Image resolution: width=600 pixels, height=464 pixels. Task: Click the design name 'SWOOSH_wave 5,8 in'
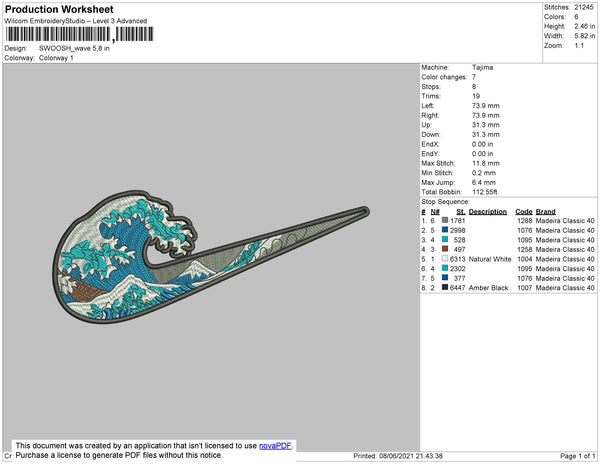click(74, 49)
